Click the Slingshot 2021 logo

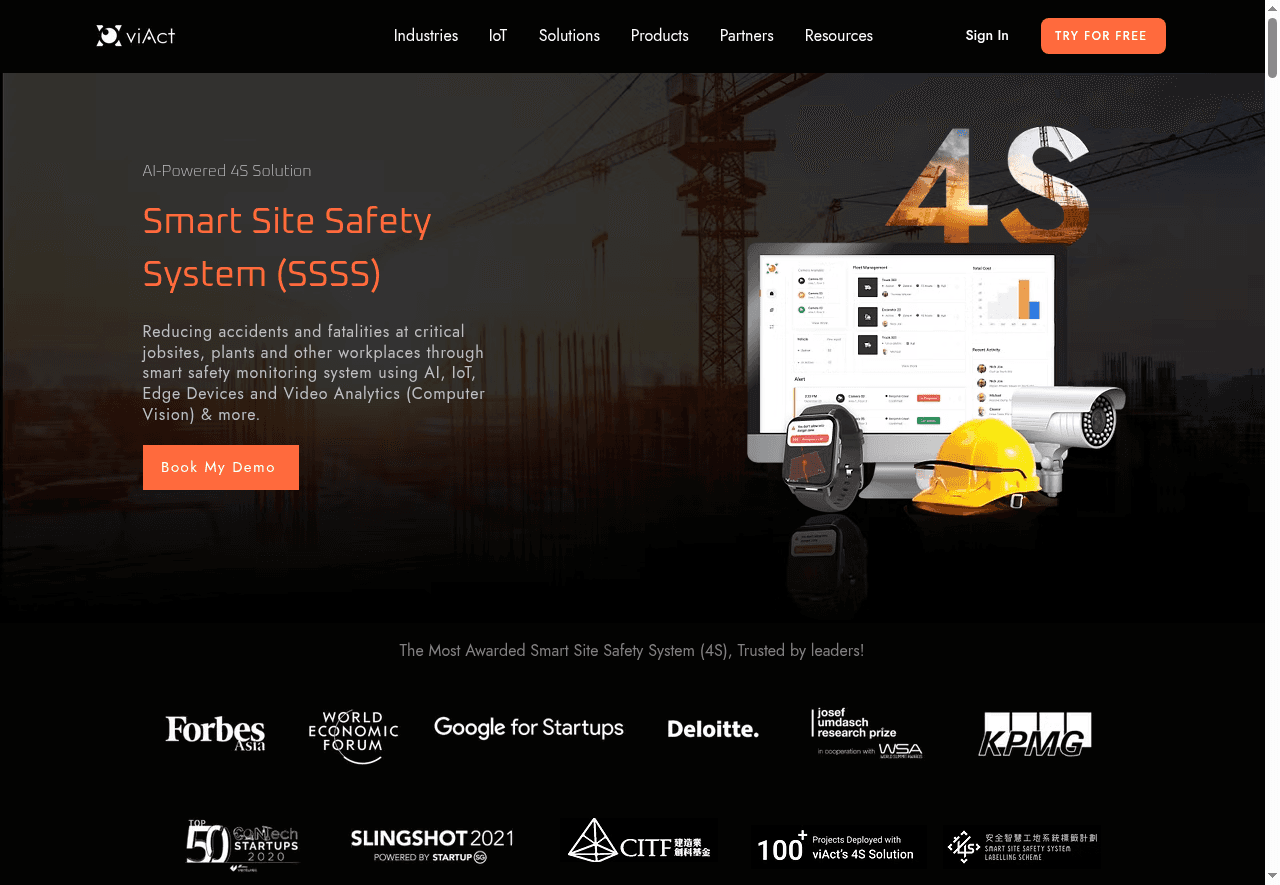[432, 845]
